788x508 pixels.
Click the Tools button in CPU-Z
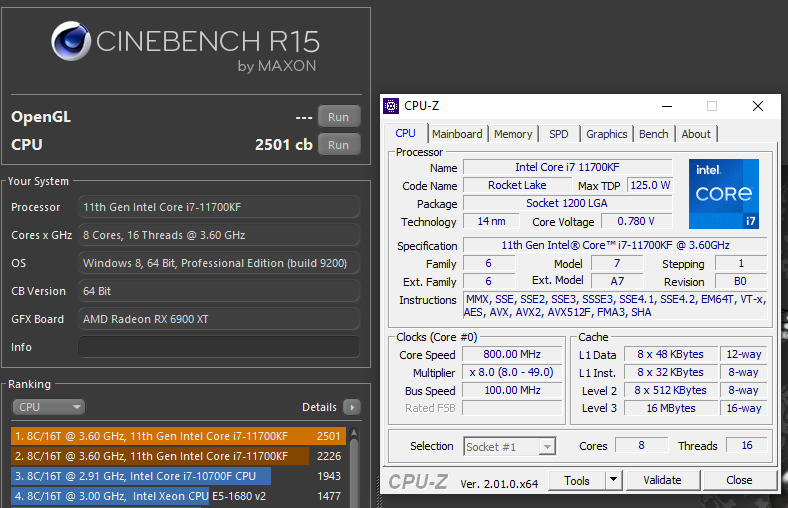pos(577,480)
